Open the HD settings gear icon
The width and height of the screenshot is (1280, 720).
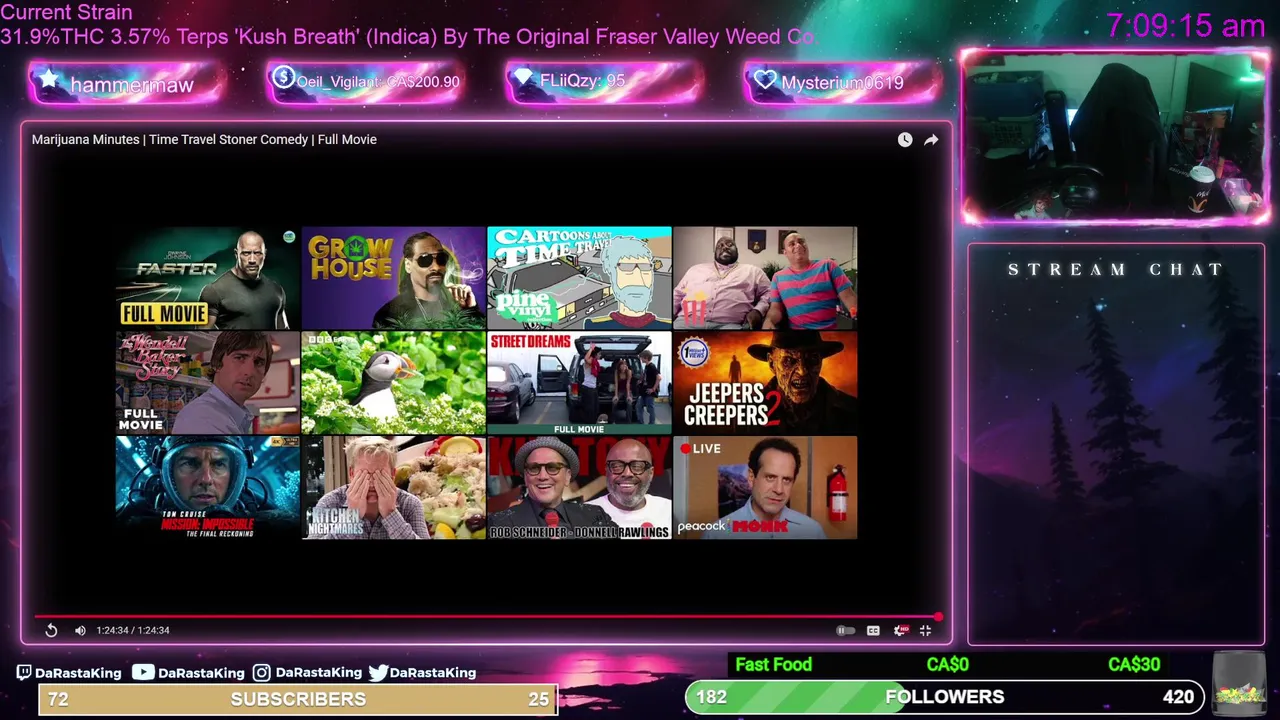click(x=900, y=630)
